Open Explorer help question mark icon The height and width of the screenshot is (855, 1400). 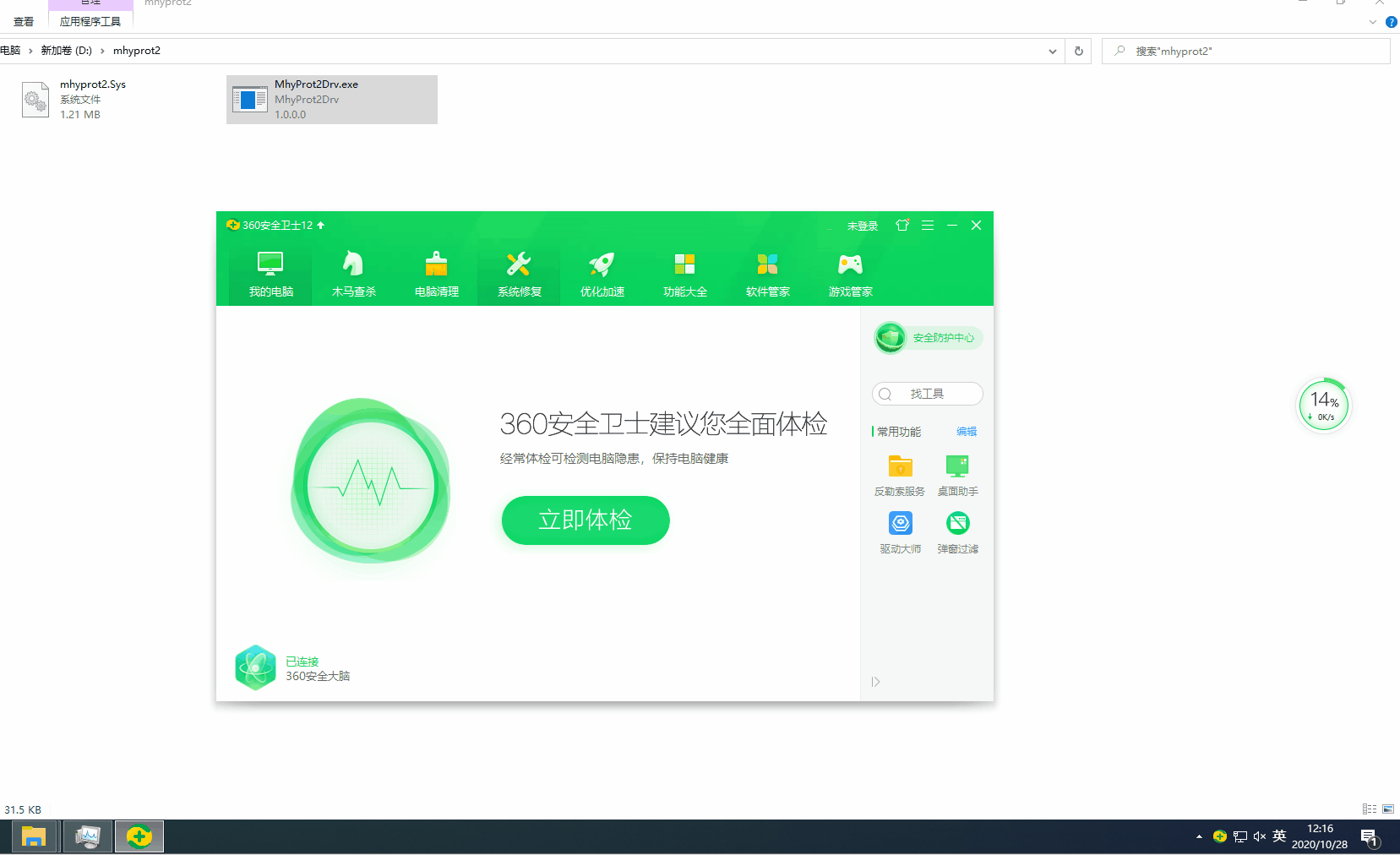point(1392,22)
